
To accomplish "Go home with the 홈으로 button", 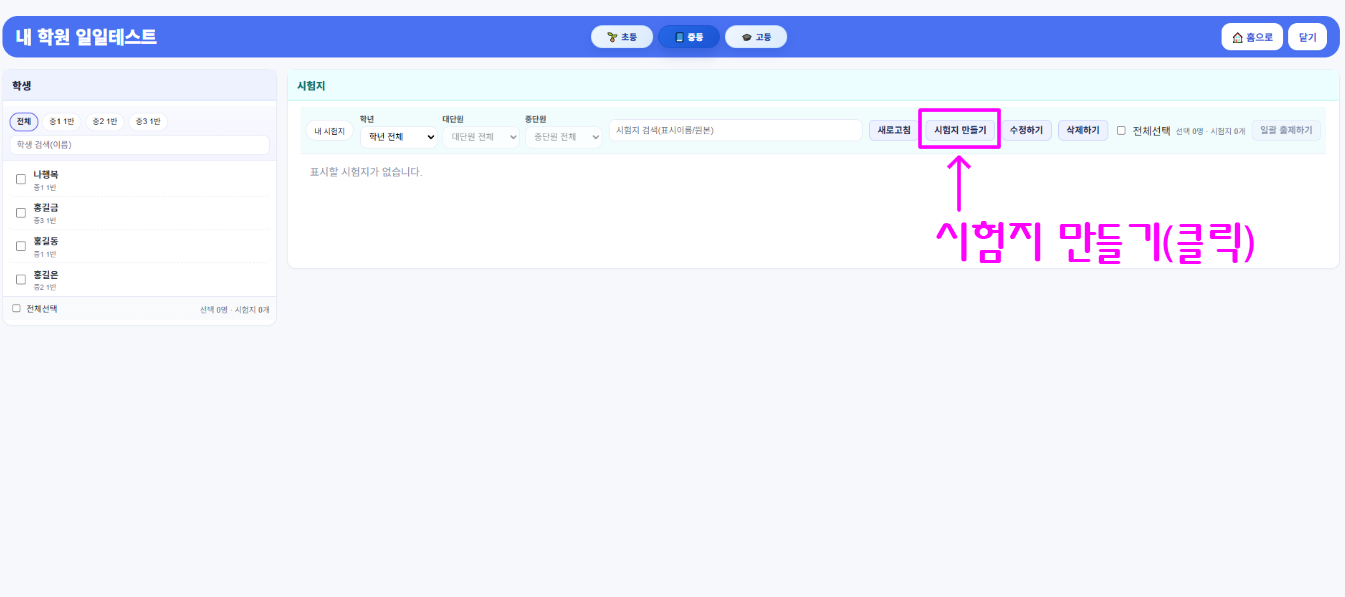I will [1252, 37].
